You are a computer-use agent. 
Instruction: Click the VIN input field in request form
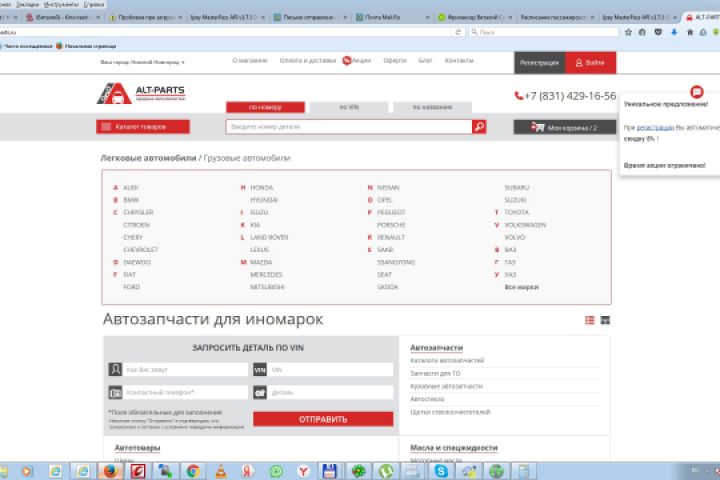(330, 369)
